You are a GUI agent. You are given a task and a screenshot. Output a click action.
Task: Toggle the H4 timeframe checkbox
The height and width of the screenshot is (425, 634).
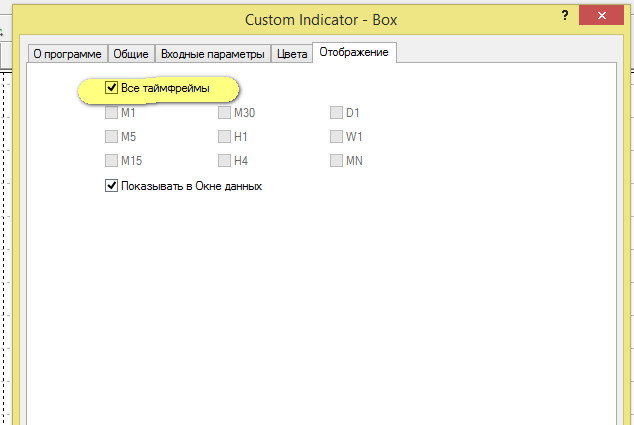click(x=225, y=161)
